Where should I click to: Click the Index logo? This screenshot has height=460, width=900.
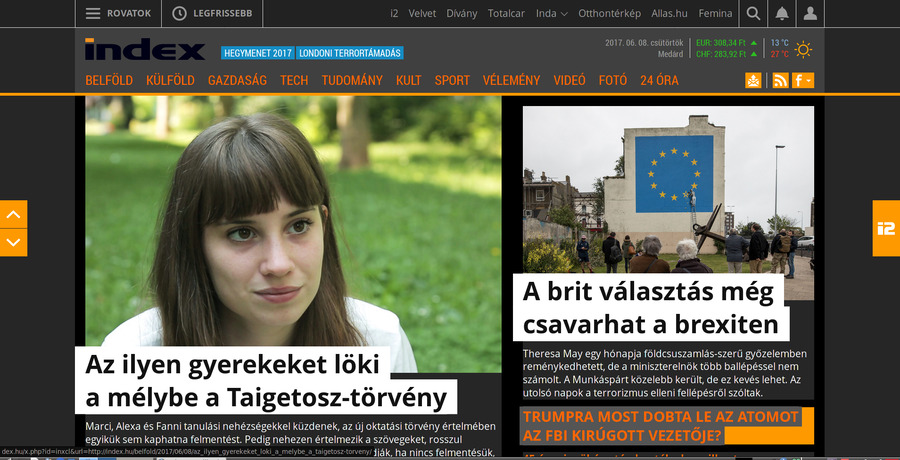[x=145, y=49]
